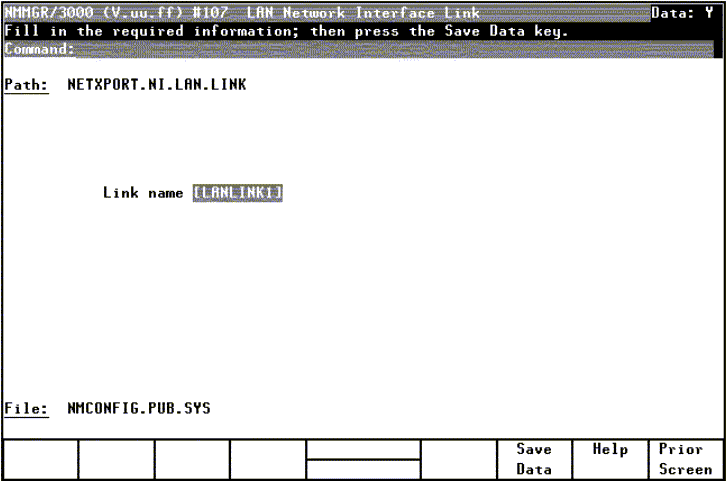Click the NMMGR/3000 screen number #107
Screen dimensions: 726x481
coord(210,13)
